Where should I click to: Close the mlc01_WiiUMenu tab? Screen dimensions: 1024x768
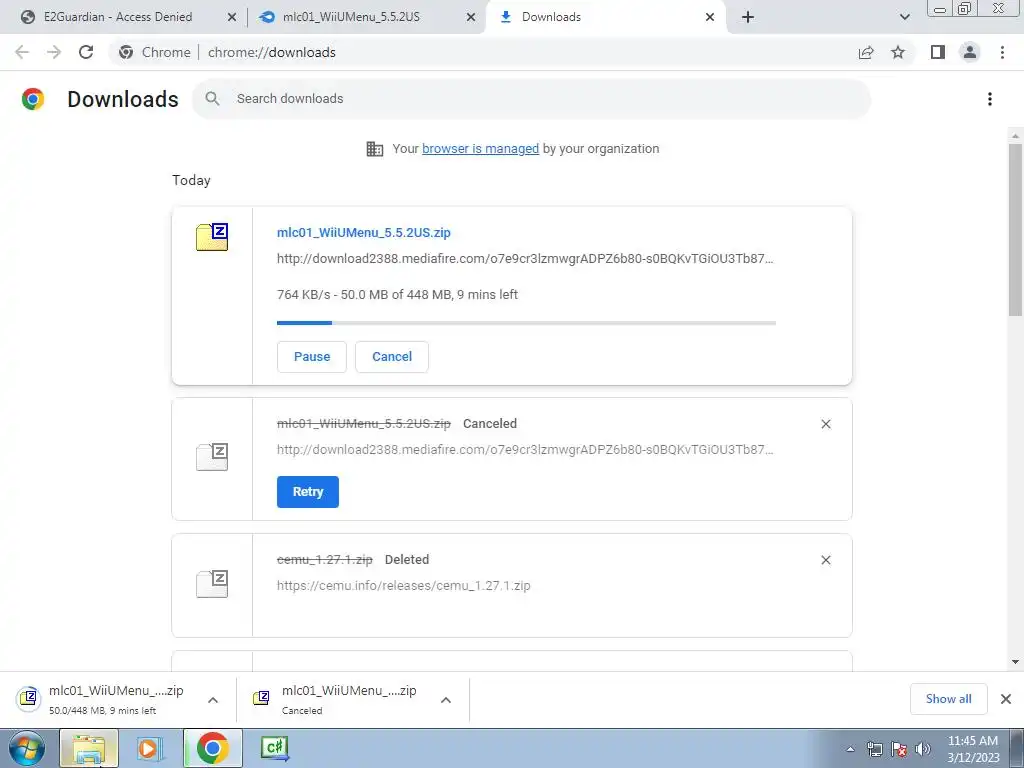(471, 18)
